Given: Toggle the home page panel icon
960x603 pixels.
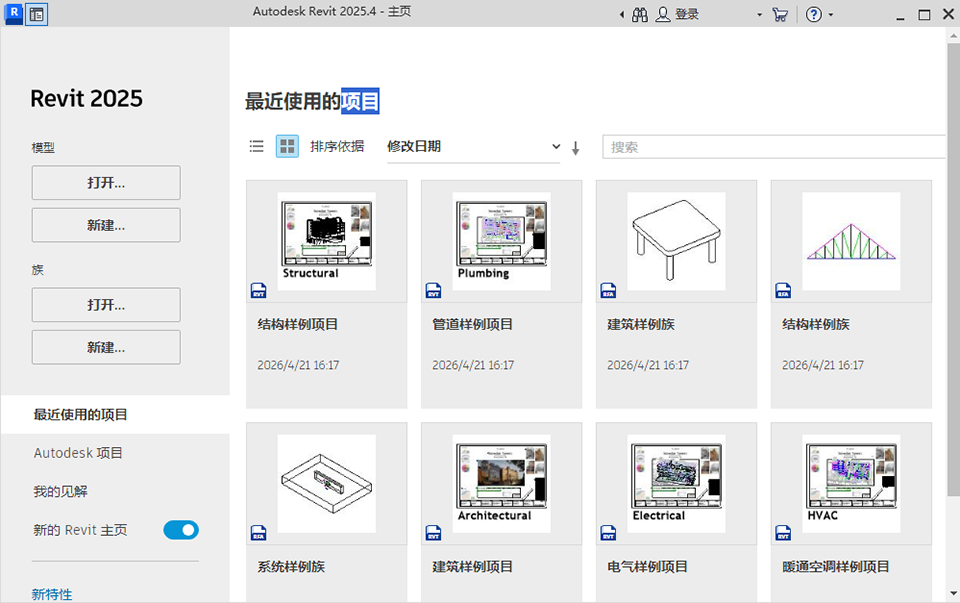Looking at the screenshot, I should [37, 14].
